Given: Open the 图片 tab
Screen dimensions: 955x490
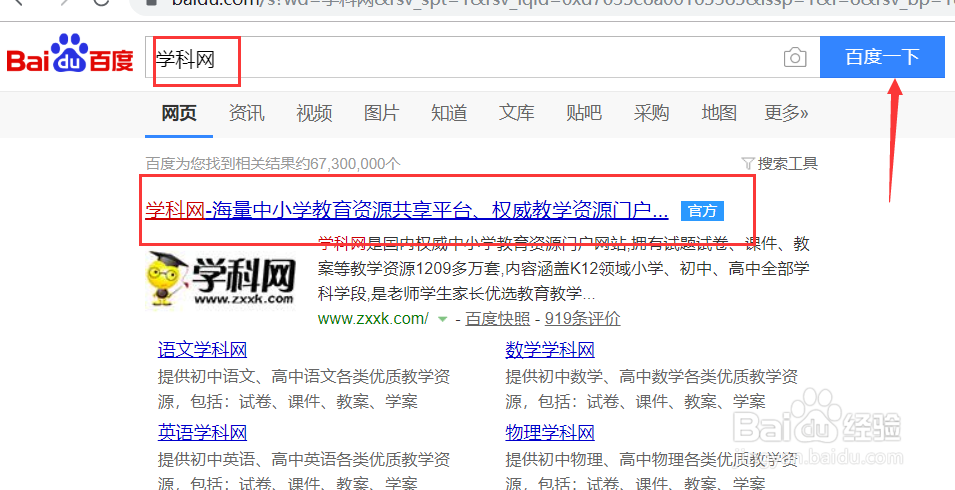Looking at the screenshot, I should click(381, 113).
